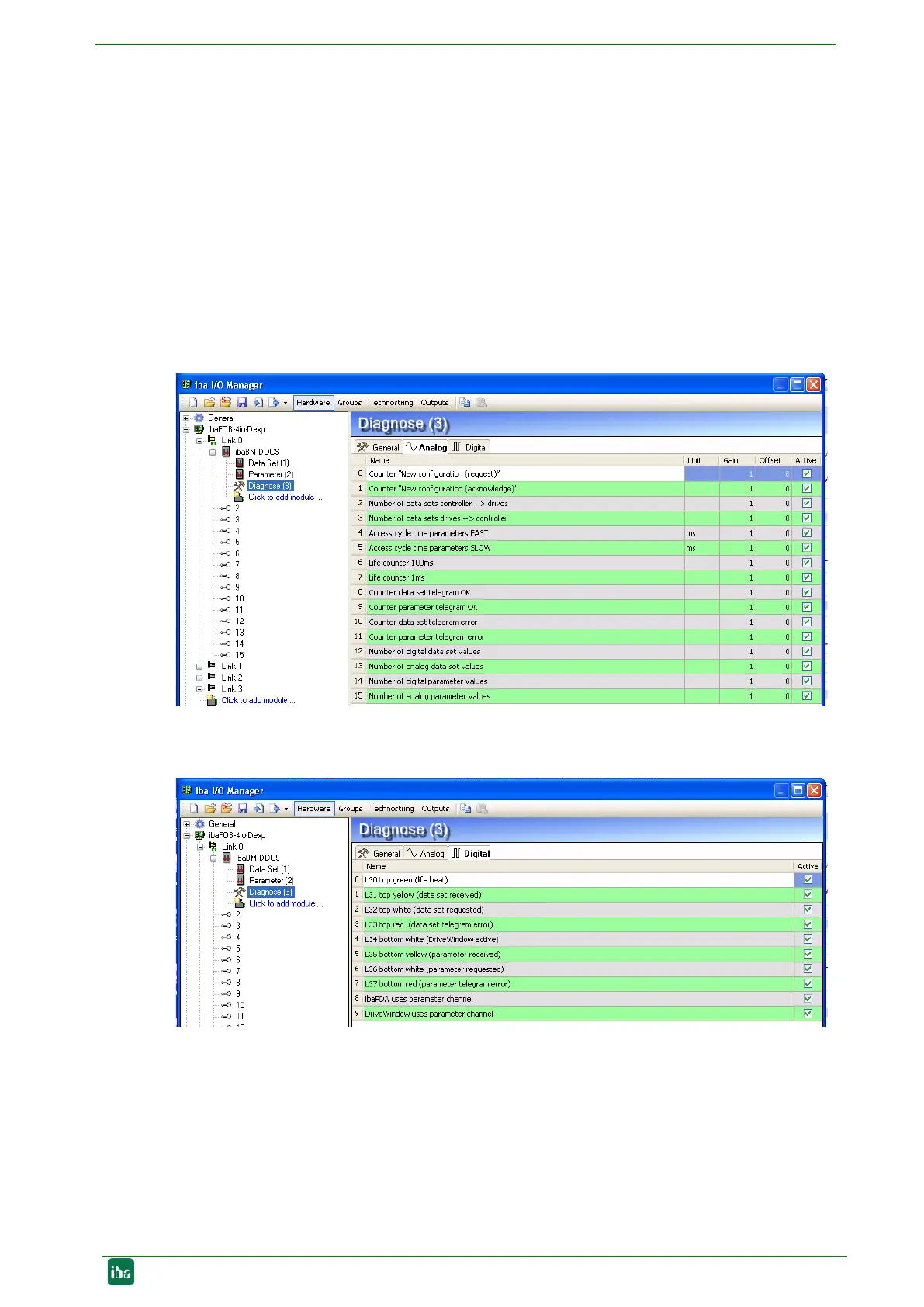Image resolution: width=924 pixels, height=1307 pixels.
Task: Click ibaFOB-4io-Dexp card icon in Analog-tab window
Action: [x=199, y=429]
